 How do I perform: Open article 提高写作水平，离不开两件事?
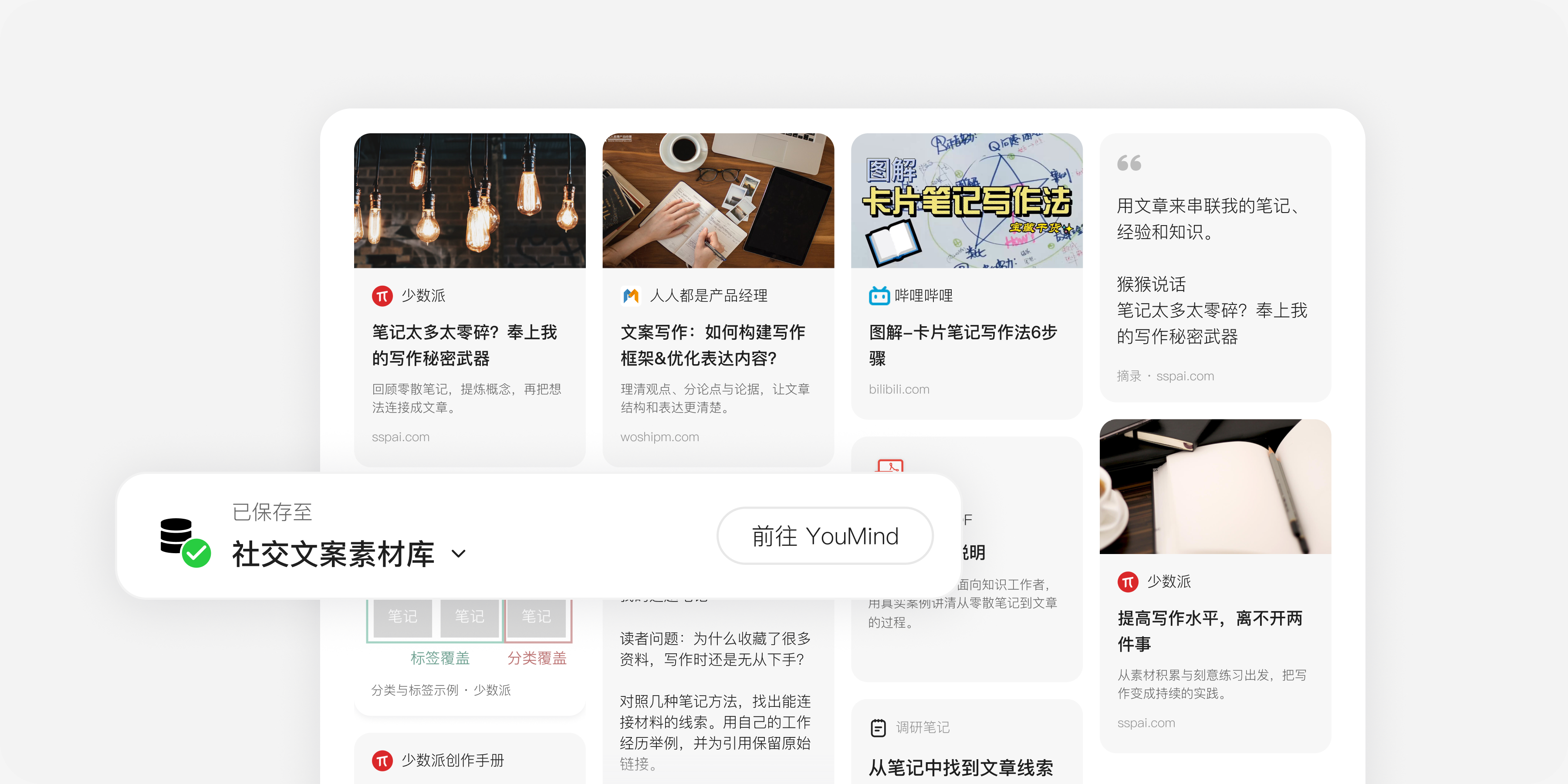tap(1210, 631)
